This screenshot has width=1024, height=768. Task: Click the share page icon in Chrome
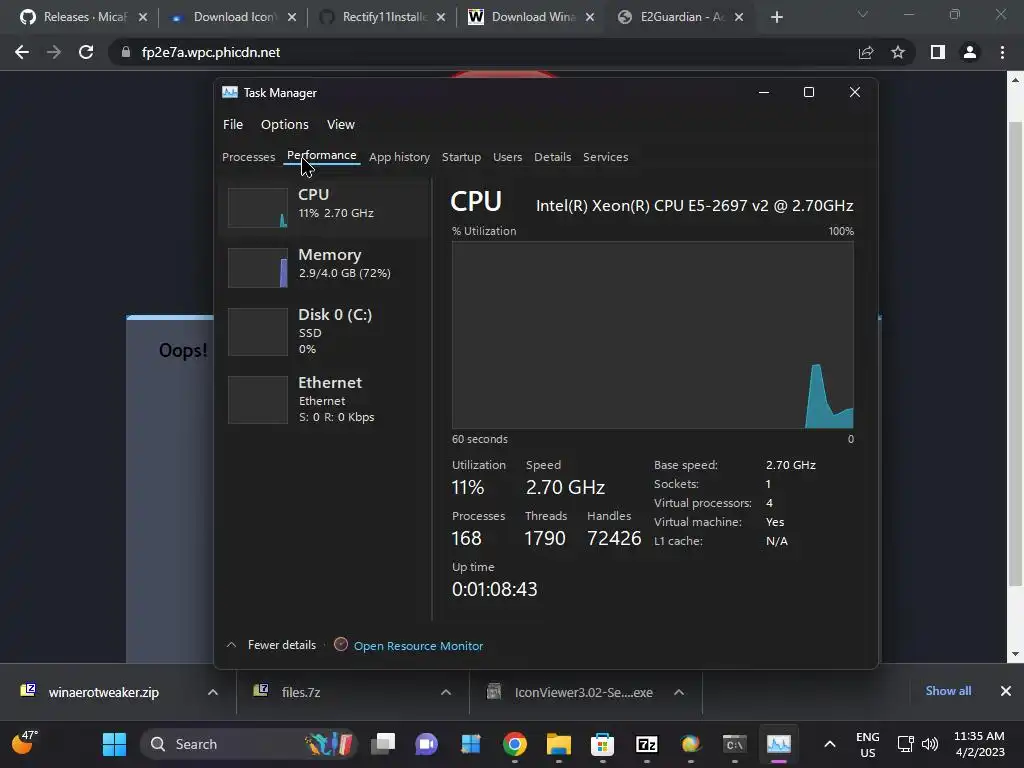coord(865,52)
